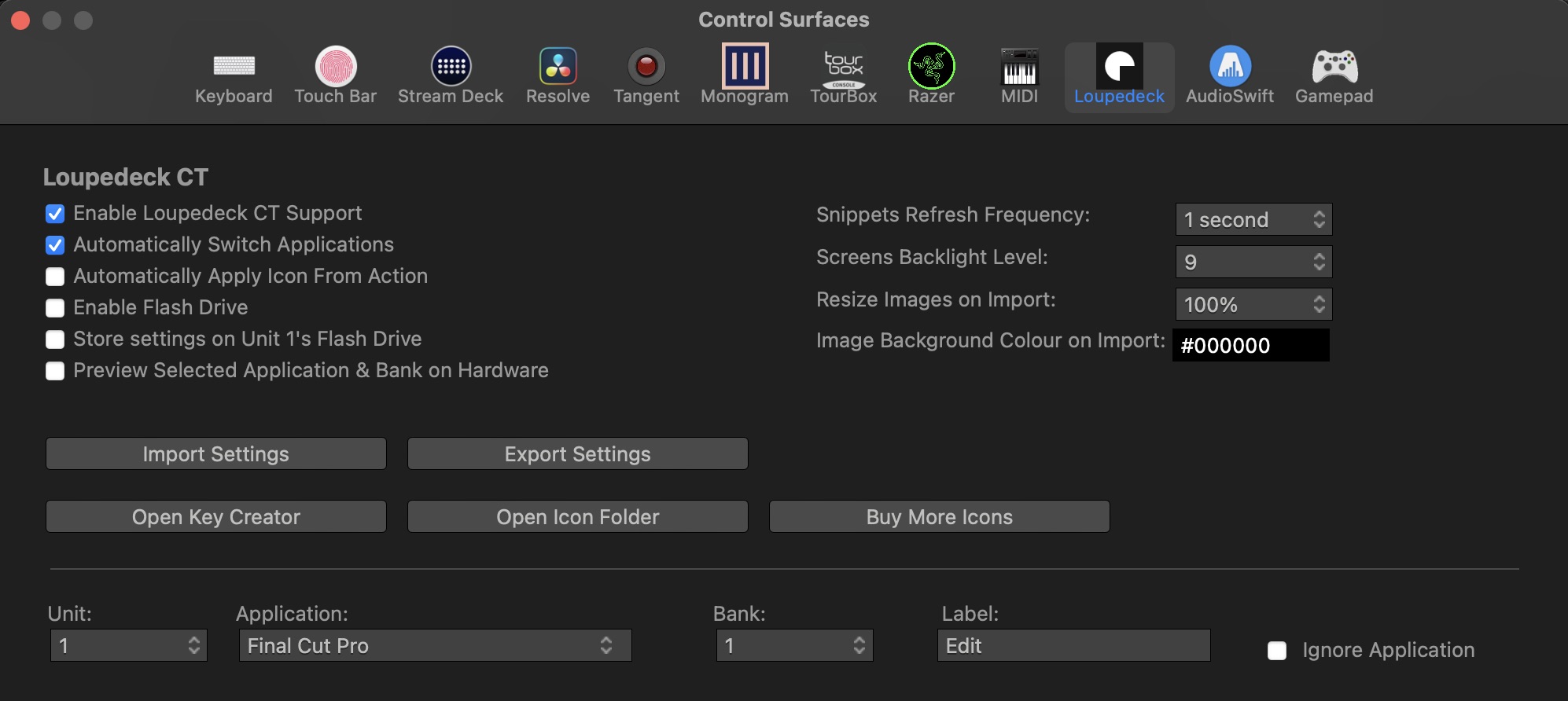
Task: Click the Export Settings button
Action: (578, 453)
